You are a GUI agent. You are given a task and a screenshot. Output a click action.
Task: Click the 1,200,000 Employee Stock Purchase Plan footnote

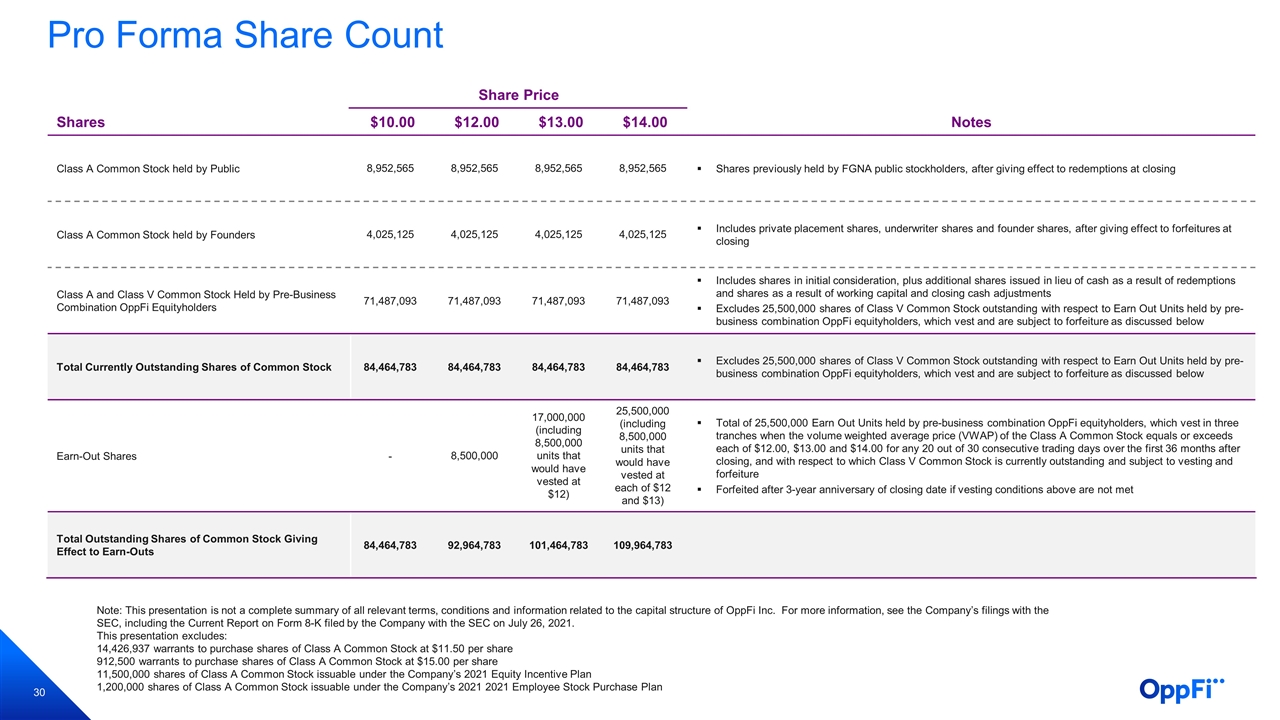click(379, 687)
